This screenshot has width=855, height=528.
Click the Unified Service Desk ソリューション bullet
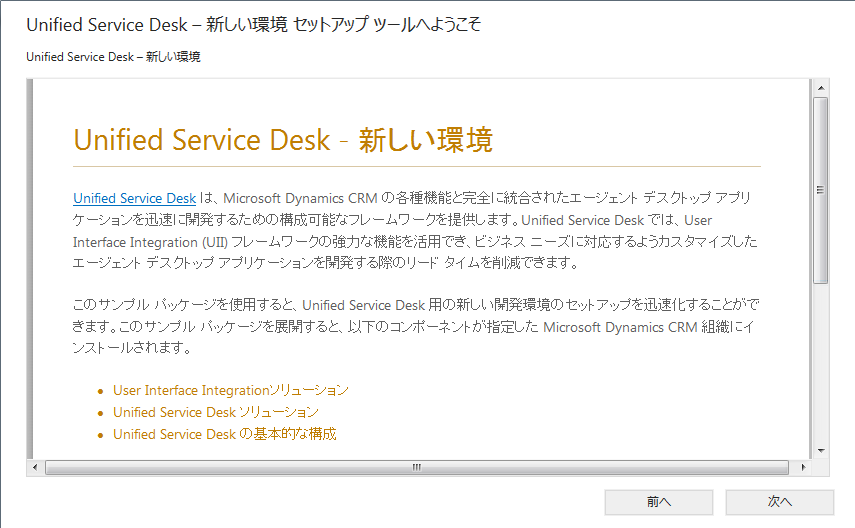(216, 412)
